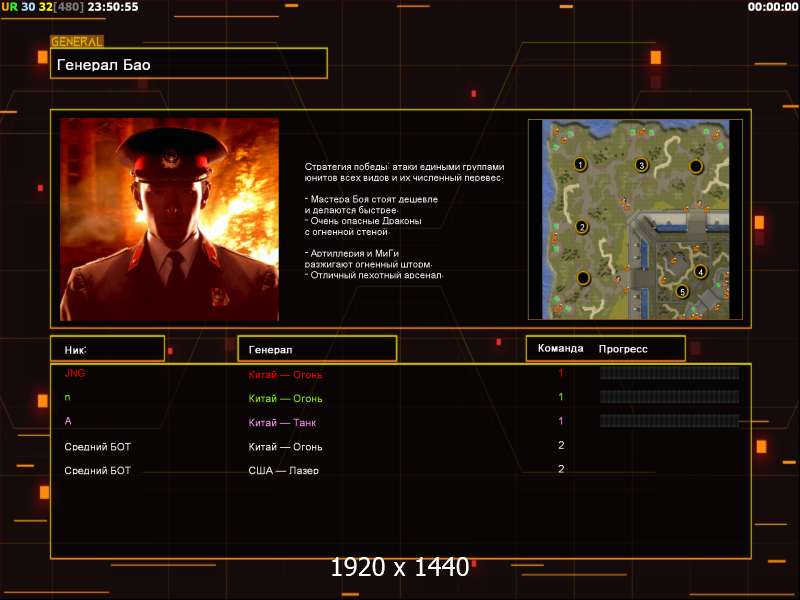Screen dimensions: 800x600
Task: Select player nickname JNG
Action: [74, 373]
